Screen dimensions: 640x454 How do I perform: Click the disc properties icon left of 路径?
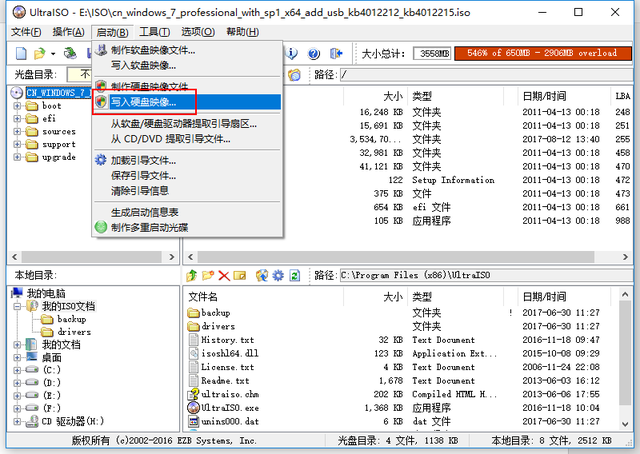294,75
